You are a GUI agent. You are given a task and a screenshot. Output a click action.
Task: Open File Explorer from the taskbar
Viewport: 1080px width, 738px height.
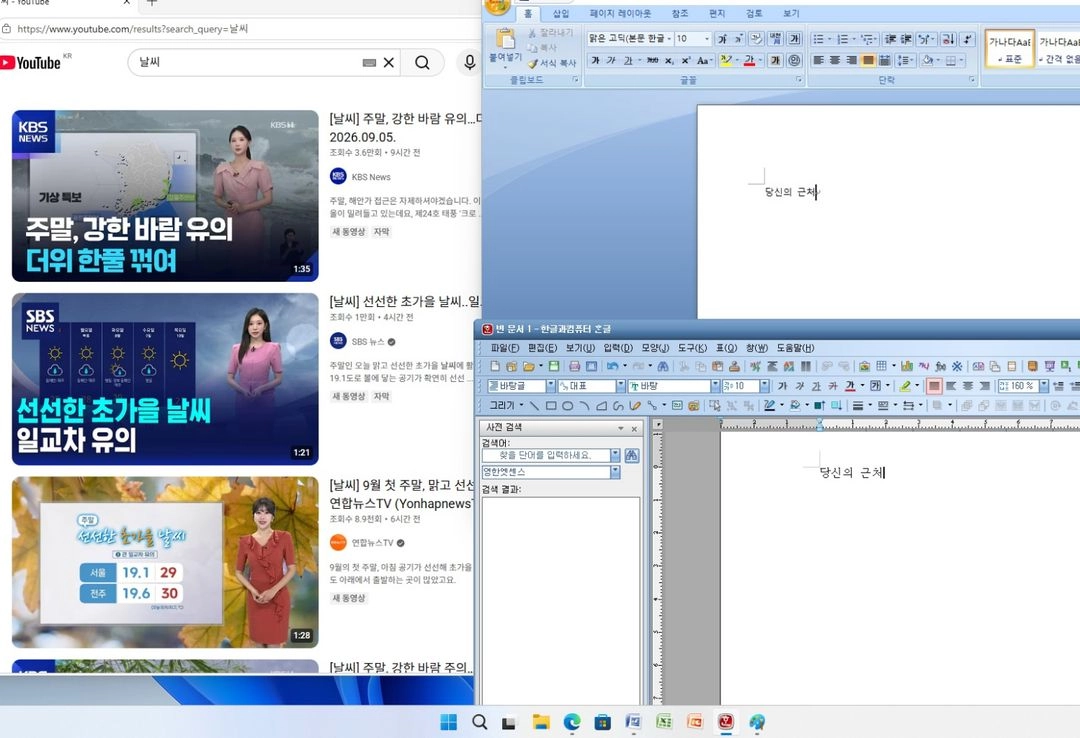(541, 721)
